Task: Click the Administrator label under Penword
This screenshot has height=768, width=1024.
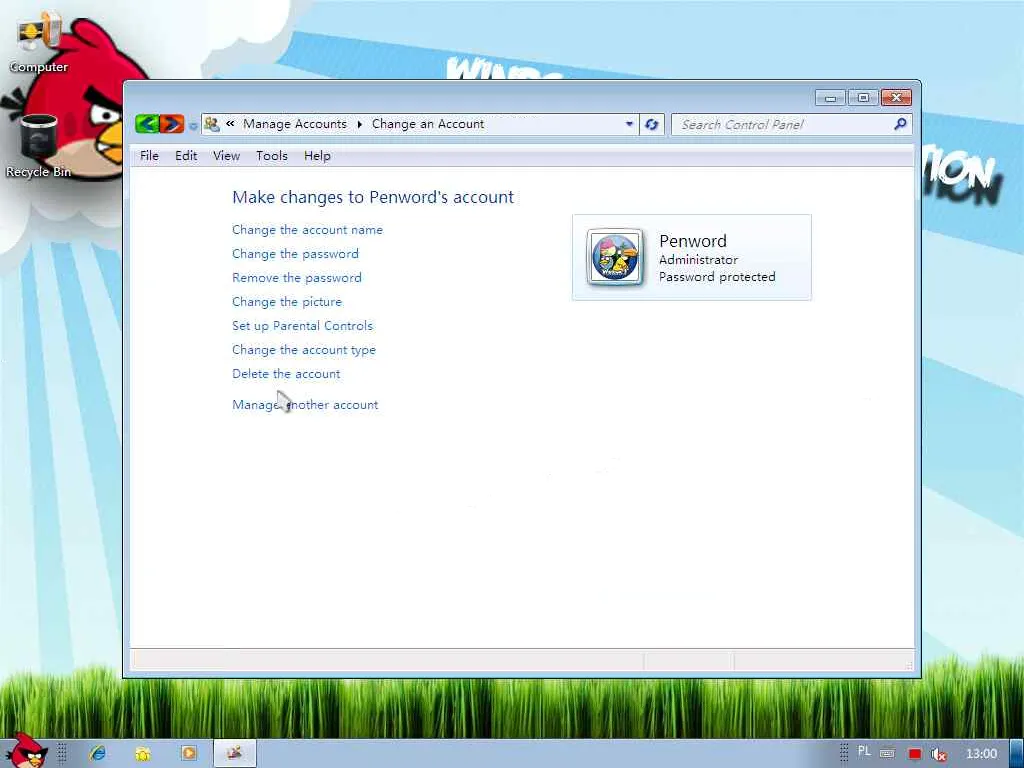Action: pos(698,260)
